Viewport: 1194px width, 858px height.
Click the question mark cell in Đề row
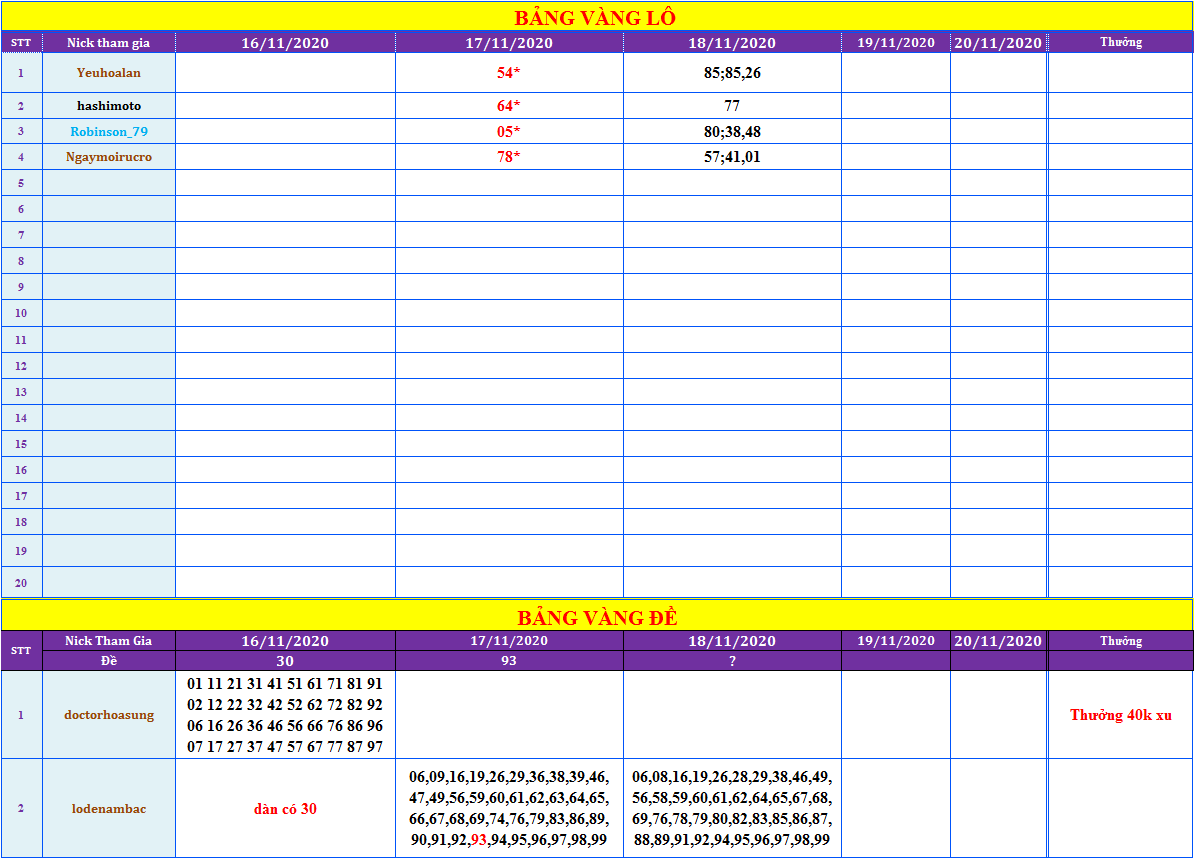coord(732,661)
